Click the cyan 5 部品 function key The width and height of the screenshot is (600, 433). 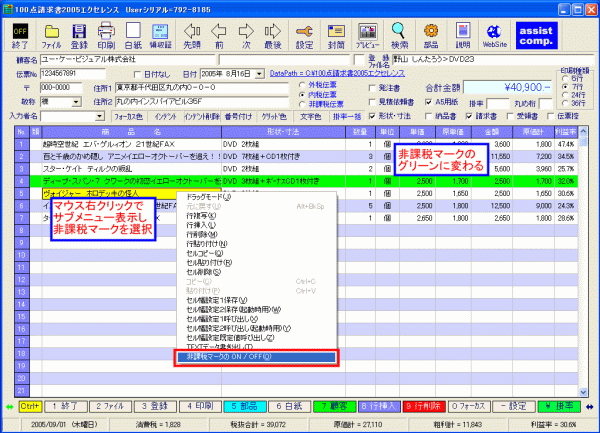[x=245, y=406]
